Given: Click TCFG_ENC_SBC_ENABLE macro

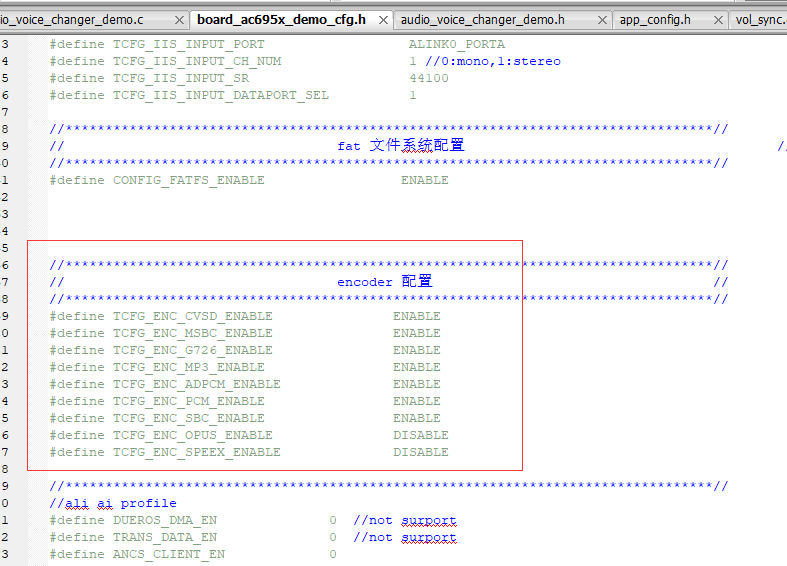Looking at the screenshot, I should pos(189,418).
